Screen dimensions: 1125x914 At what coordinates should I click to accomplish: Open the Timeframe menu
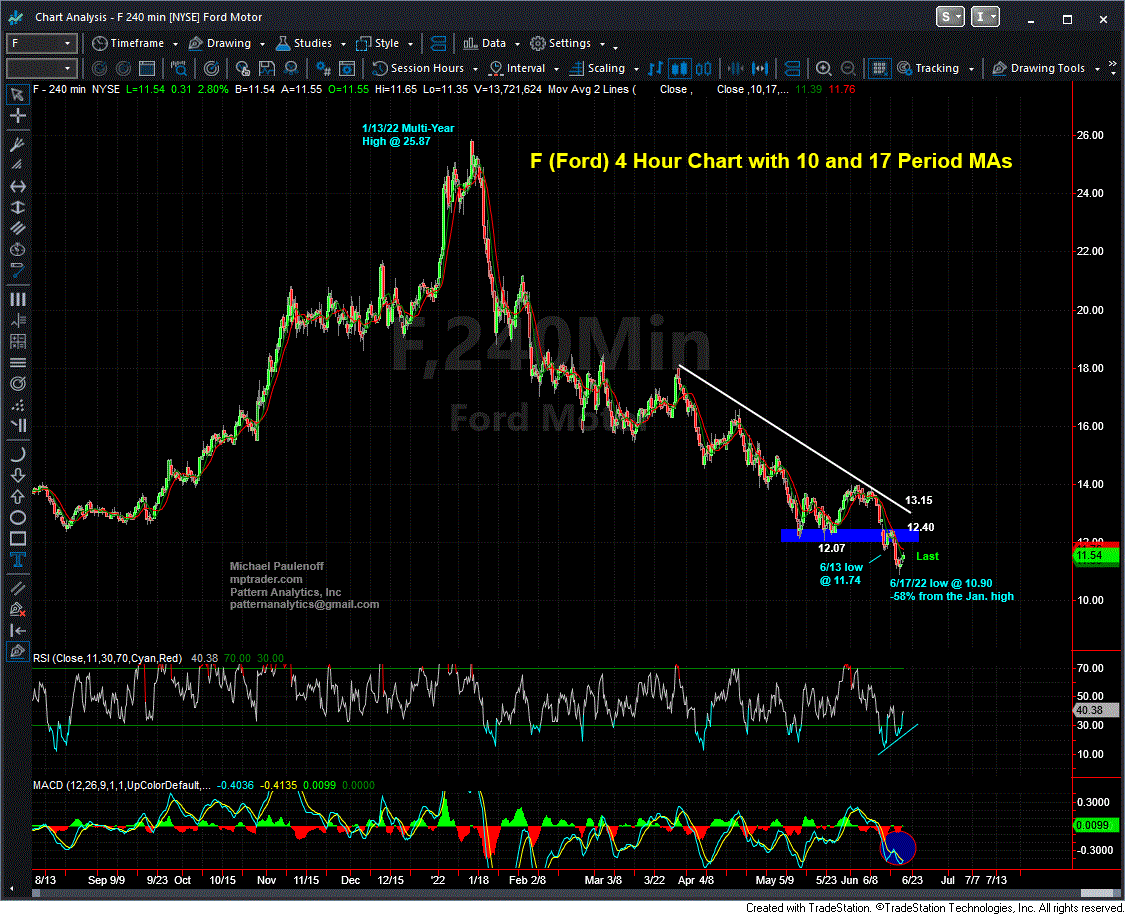point(135,43)
